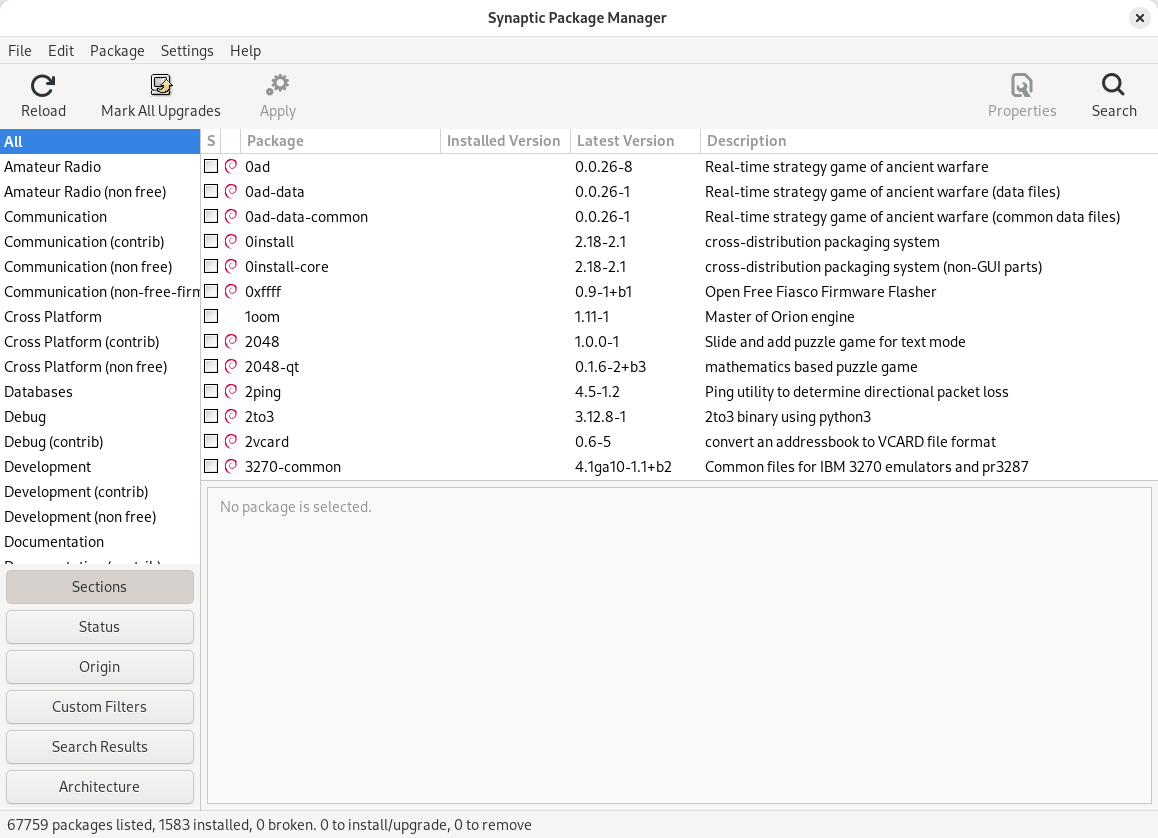
Task: Toggle the status checkbox for 2ping
Action: [x=211, y=391]
